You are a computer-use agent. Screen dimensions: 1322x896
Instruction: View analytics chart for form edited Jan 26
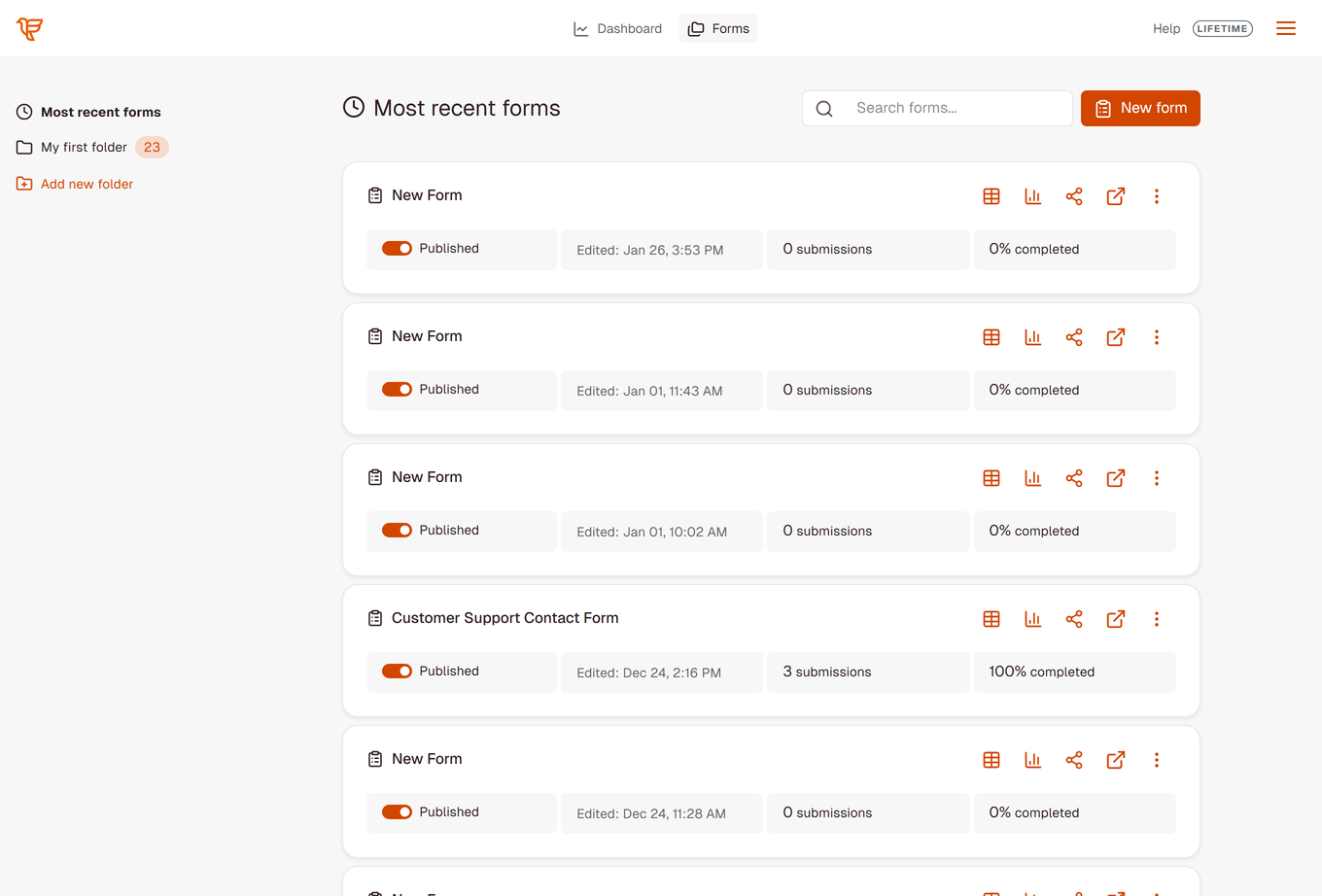pyautogui.click(x=1032, y=196)
